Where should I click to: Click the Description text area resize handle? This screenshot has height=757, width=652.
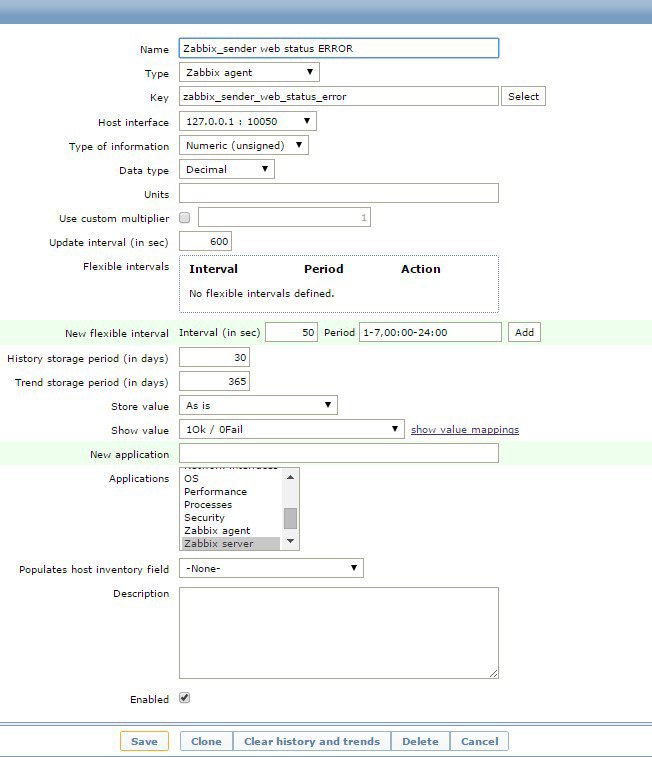point(493,673)
